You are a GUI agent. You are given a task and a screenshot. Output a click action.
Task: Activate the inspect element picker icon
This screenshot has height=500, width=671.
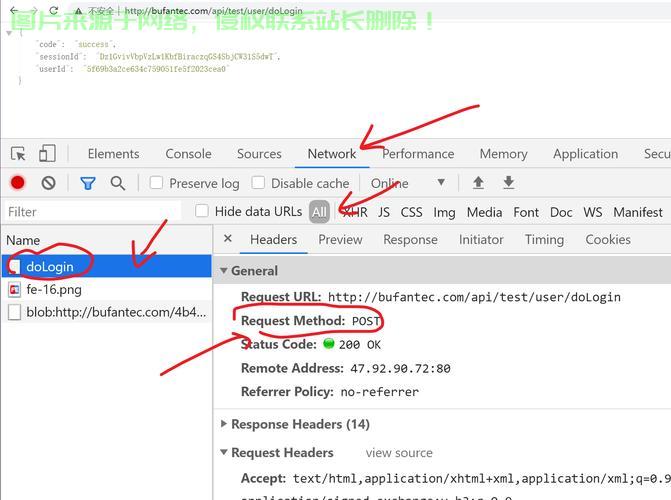(18, 154)
